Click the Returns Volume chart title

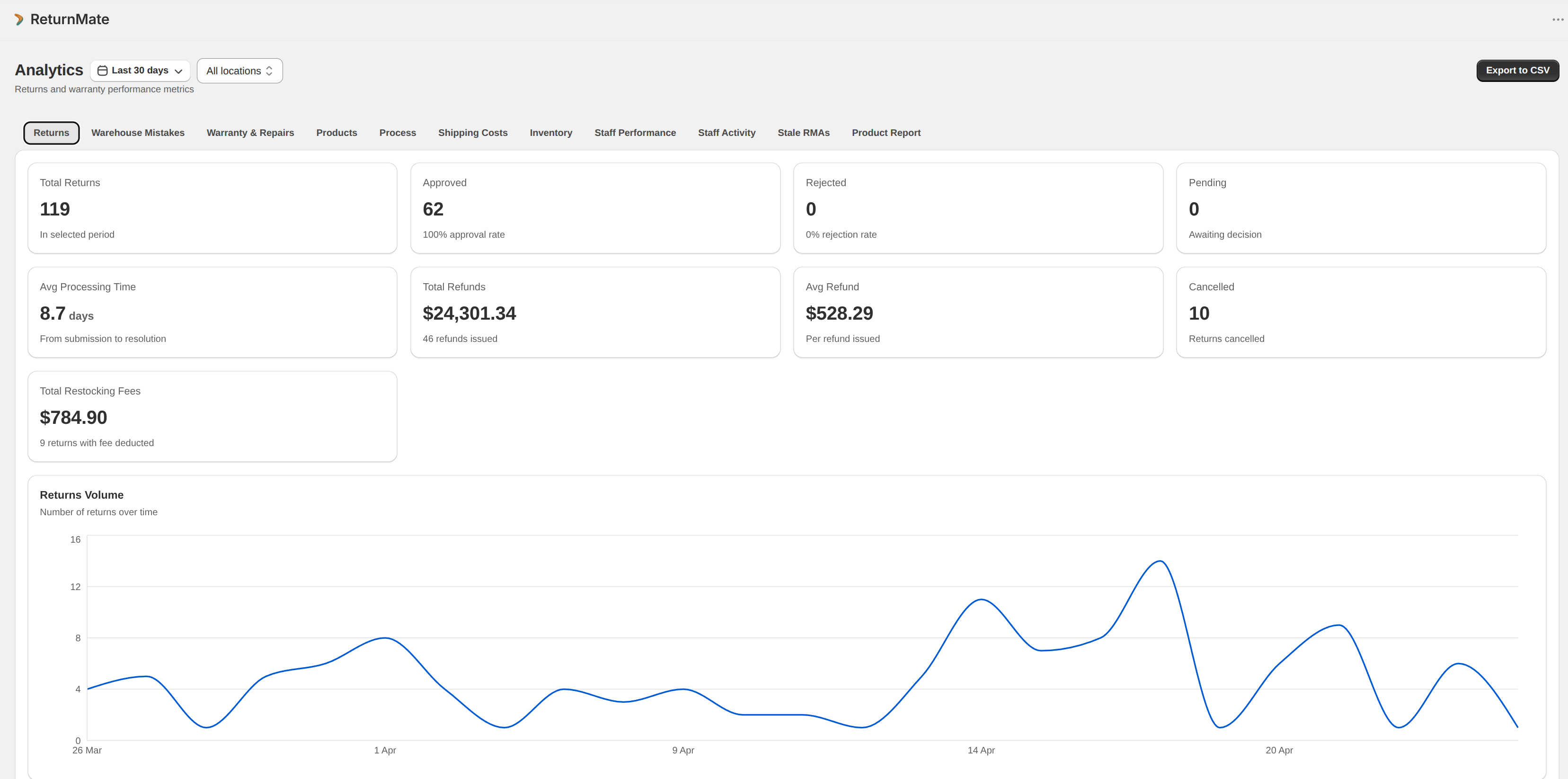[x=81, y=495]
